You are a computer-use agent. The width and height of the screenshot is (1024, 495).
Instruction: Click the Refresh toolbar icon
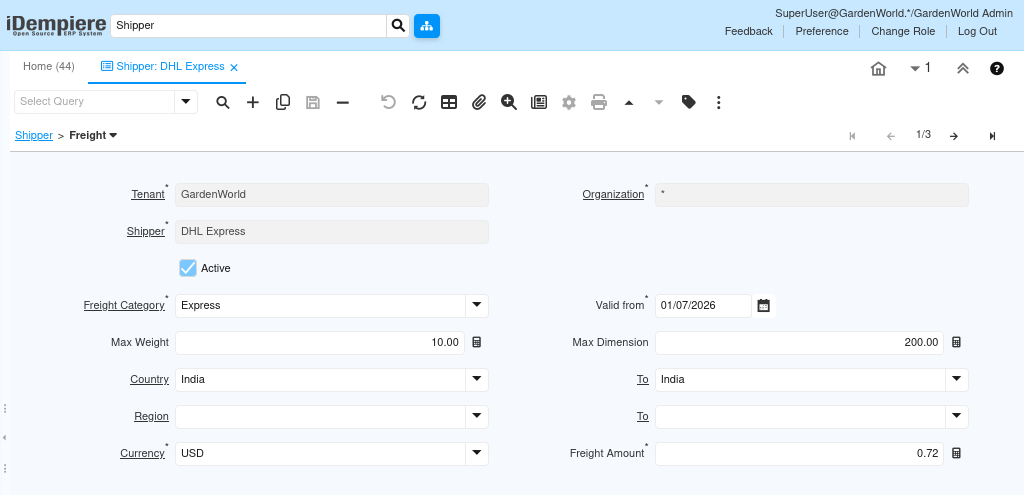tap(419, 103)
